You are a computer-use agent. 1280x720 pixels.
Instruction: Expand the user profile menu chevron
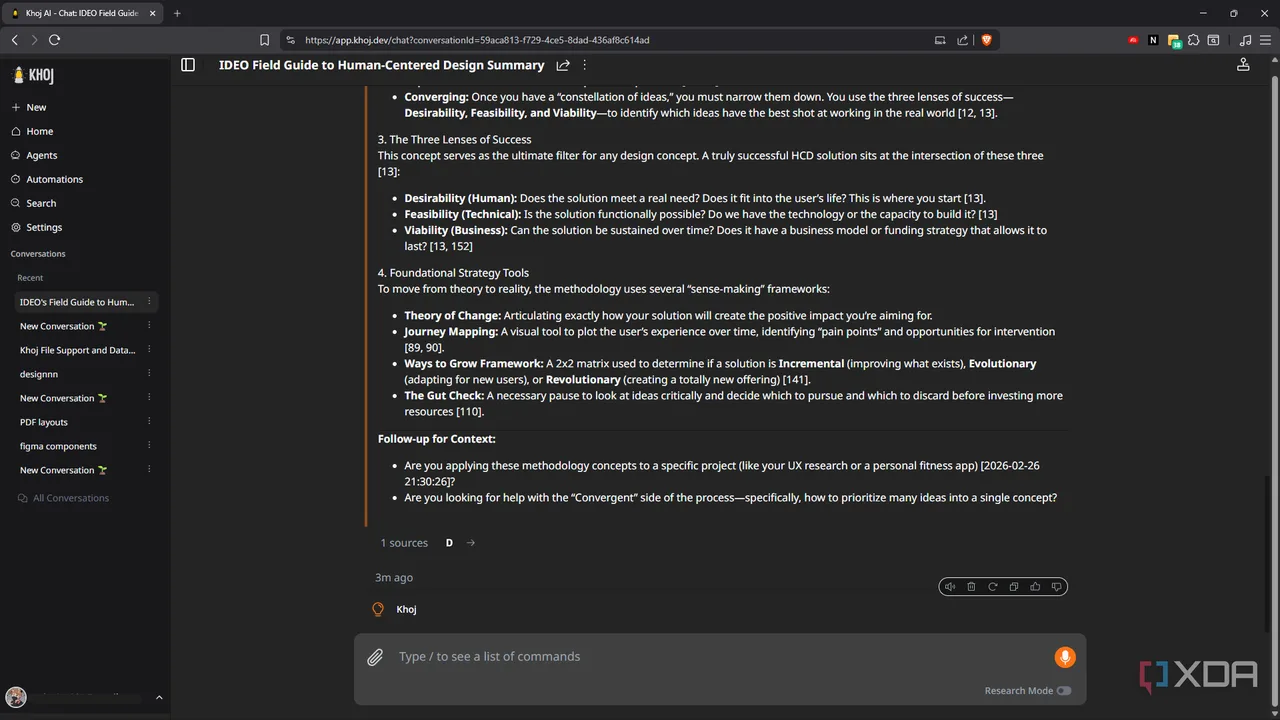pos(159,698)
